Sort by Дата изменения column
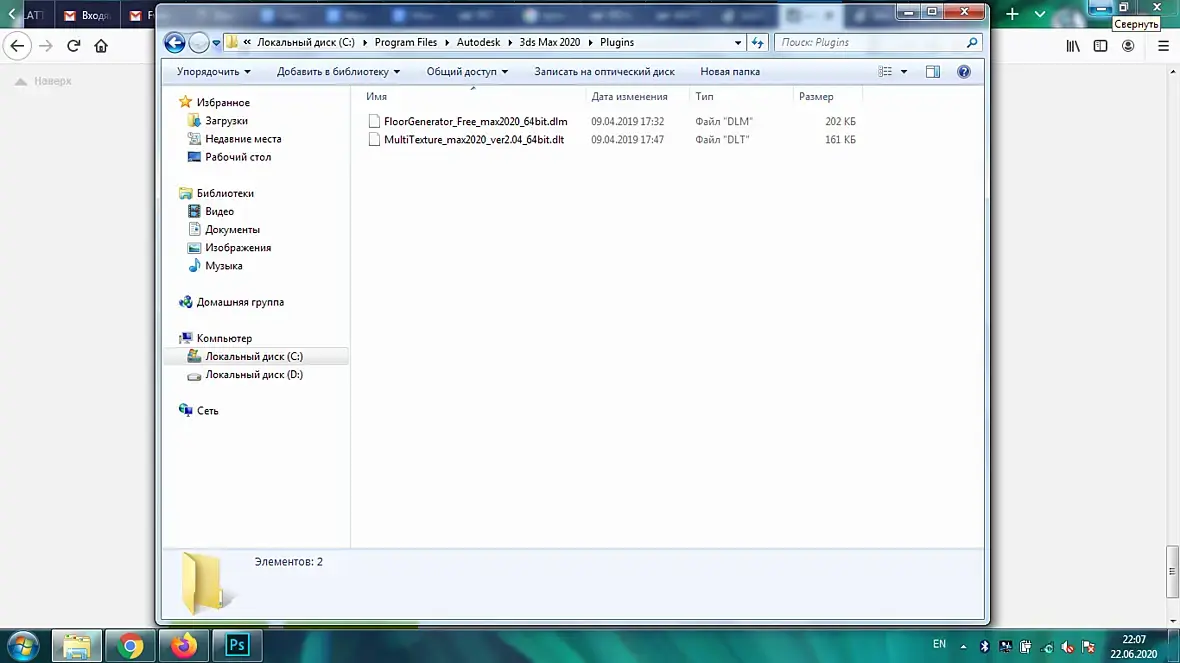Screen dimensions: 1180x663 click(x=629, y=96)
